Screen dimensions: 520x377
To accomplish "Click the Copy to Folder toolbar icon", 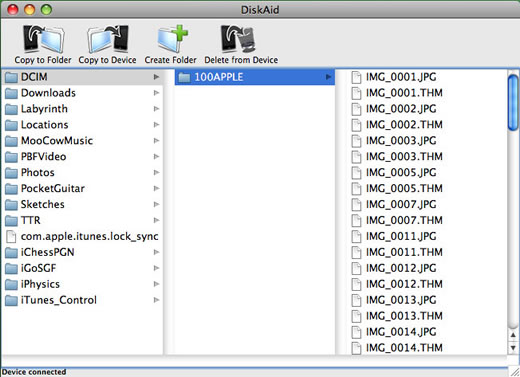I will pyautogui.click(x=43, y=39).
